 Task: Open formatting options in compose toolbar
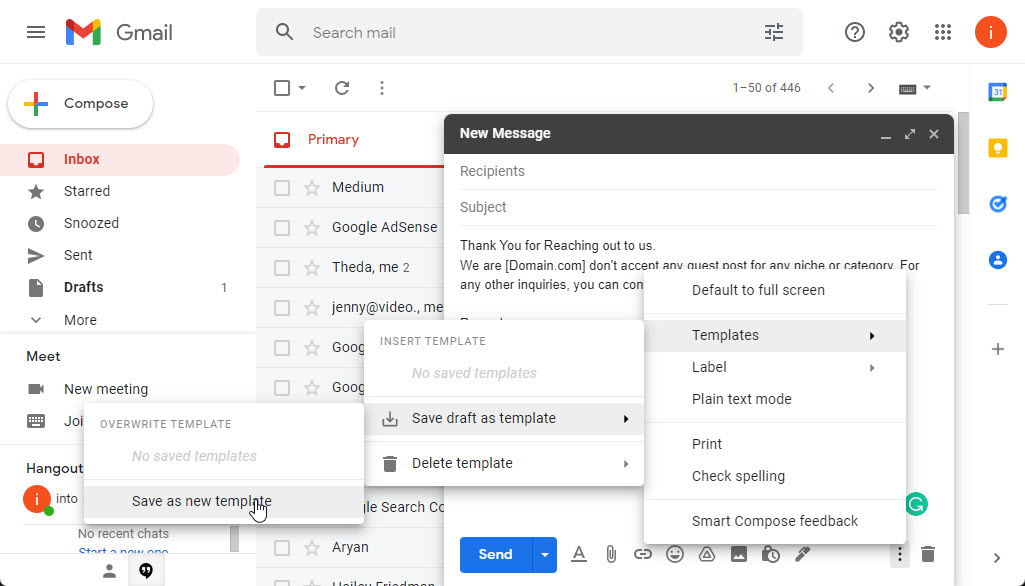[579, 555]
